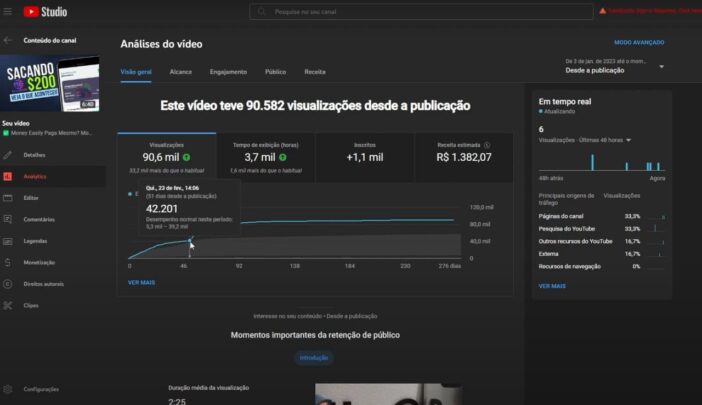Click the info icon beside Receita estimada
The image size is (702, 405).
pos(486,145)
